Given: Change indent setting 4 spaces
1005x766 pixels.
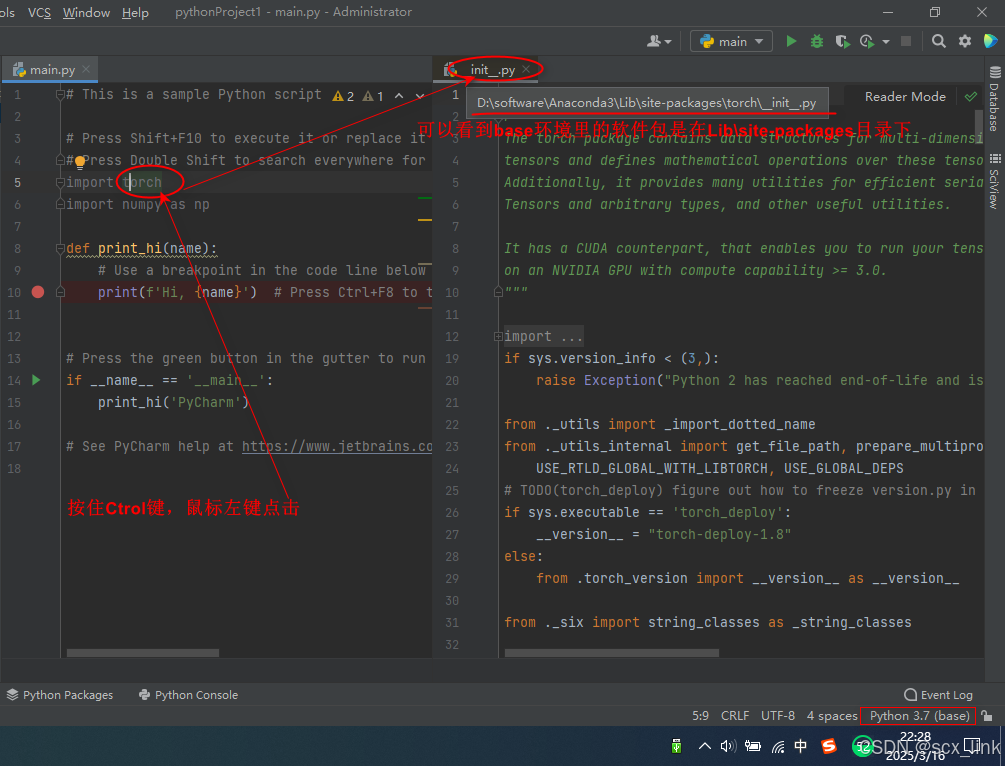Looking at the screenshot, I should point(832,716).
